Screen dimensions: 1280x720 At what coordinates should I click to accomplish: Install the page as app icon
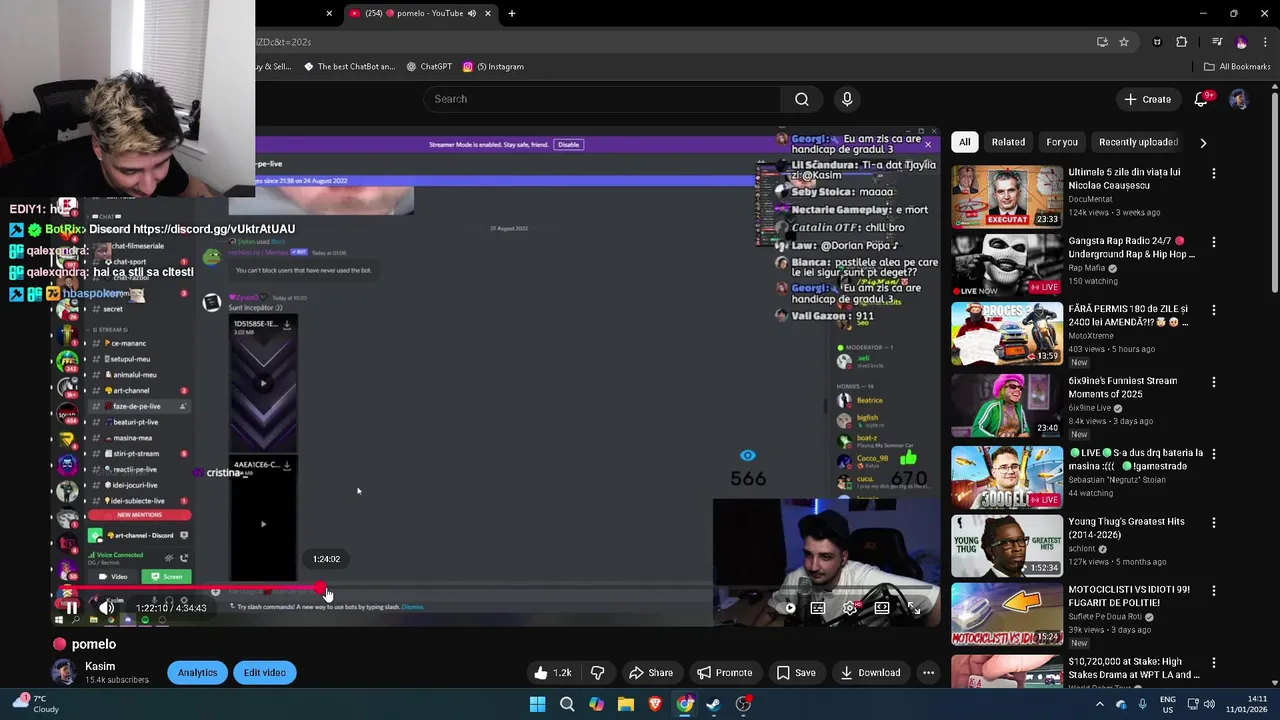(x=1102, y=42)
